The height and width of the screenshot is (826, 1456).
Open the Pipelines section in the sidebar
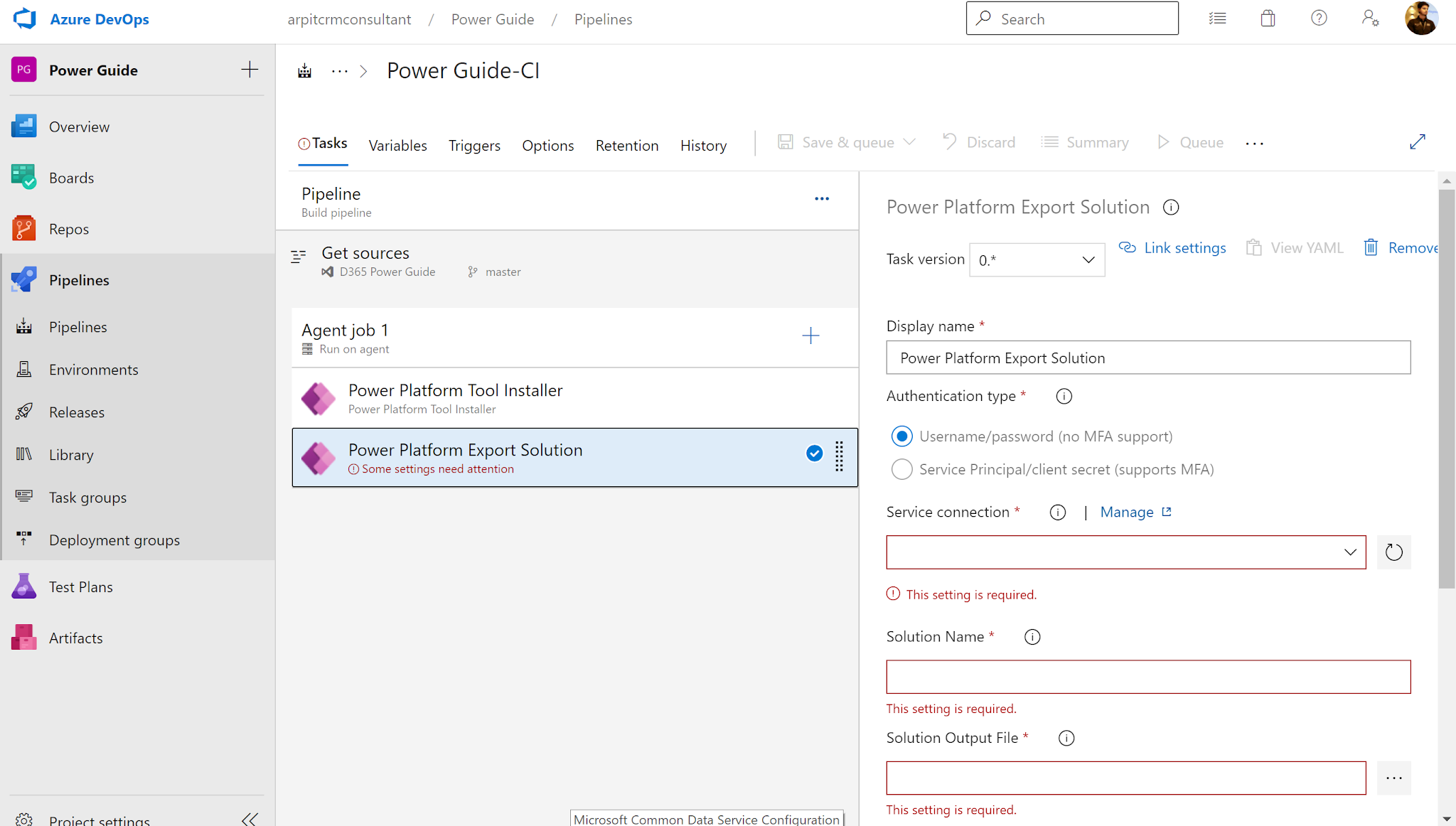coord(79,279)
